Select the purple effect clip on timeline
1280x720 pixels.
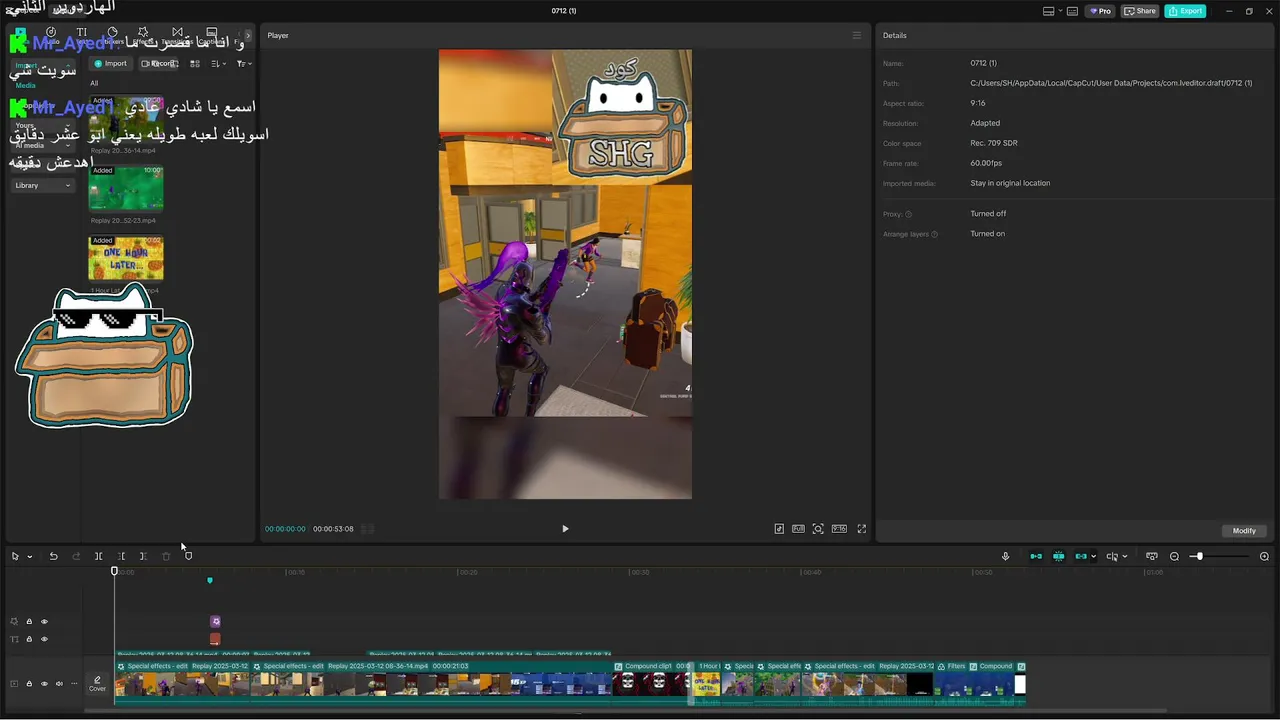215,621
